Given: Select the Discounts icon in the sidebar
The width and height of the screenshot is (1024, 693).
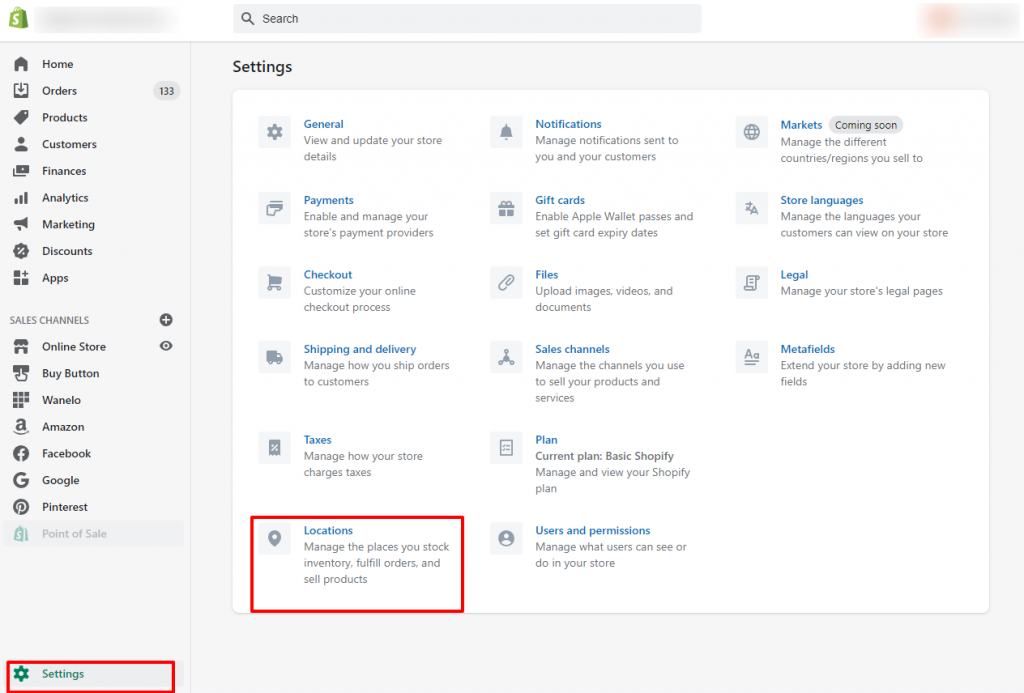Looking at the screenshot, I should [x=22, y=251].
